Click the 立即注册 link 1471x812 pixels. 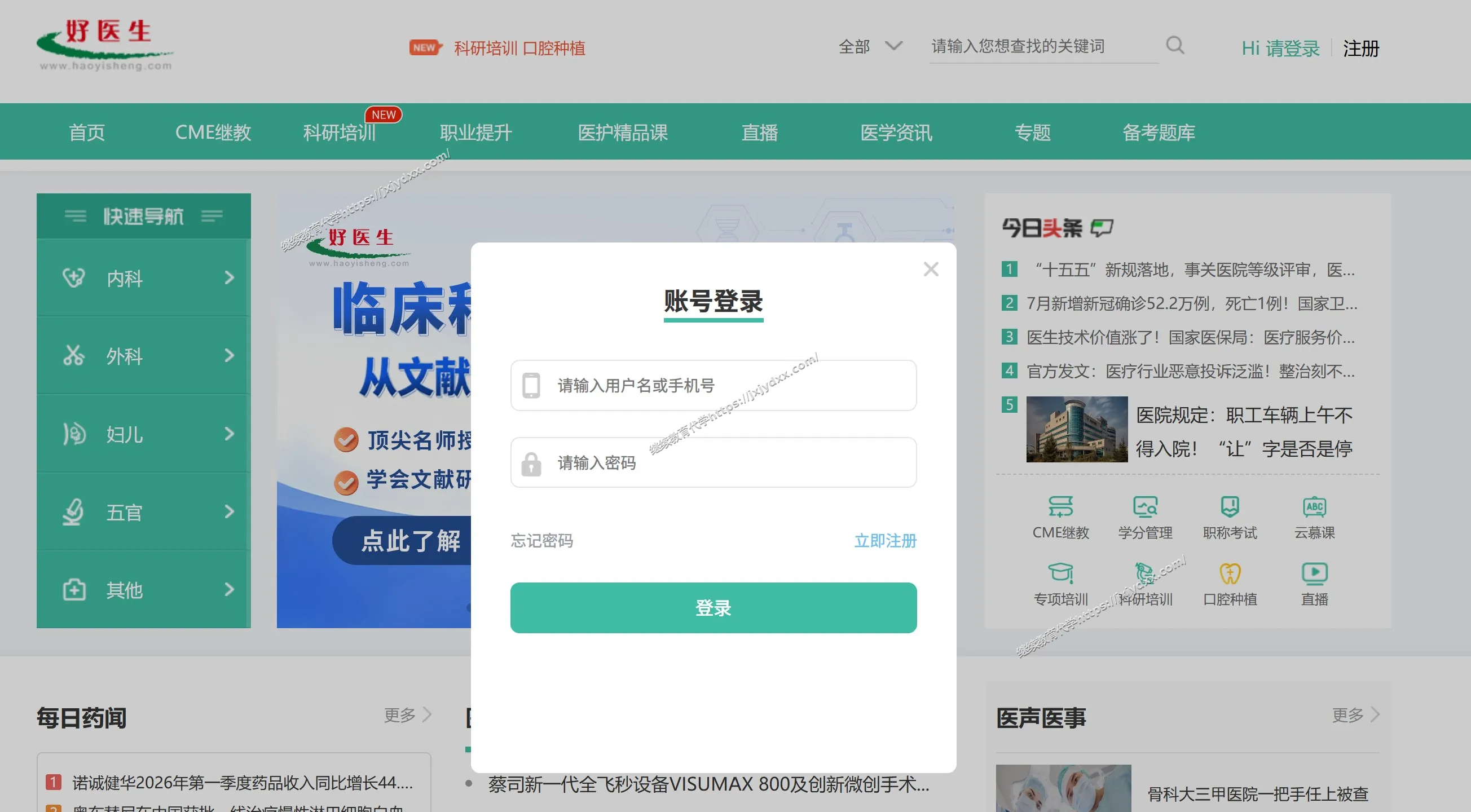coord(885,540)
